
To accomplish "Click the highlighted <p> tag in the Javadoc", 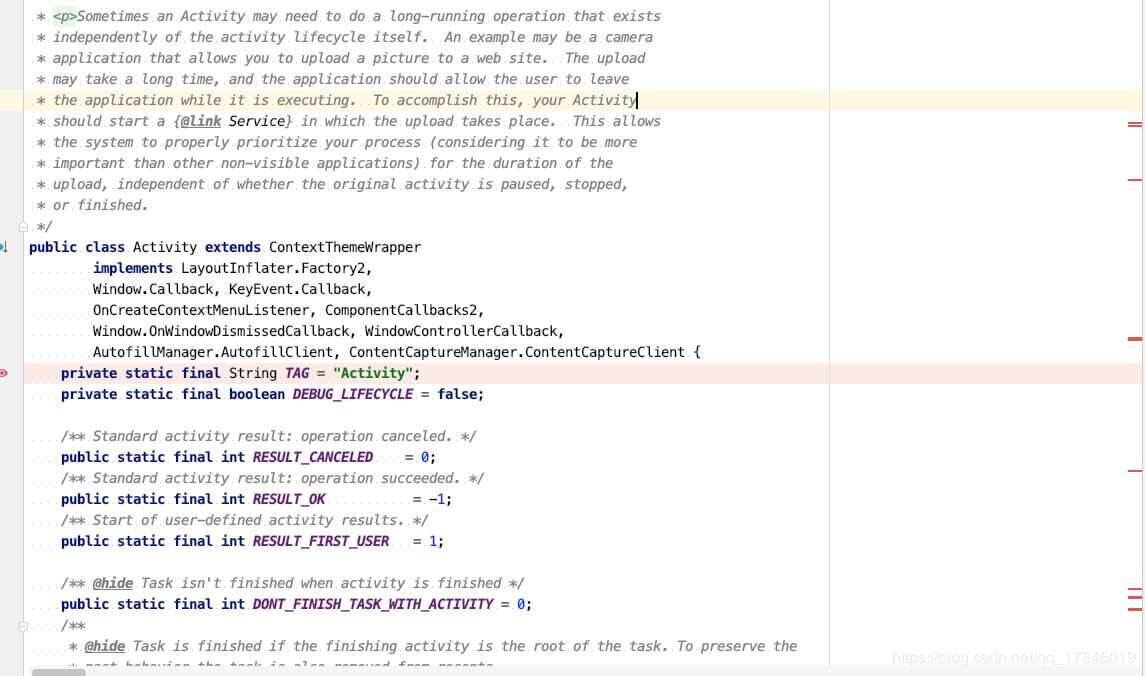I will pyautogui.click(x=64, y=16).
